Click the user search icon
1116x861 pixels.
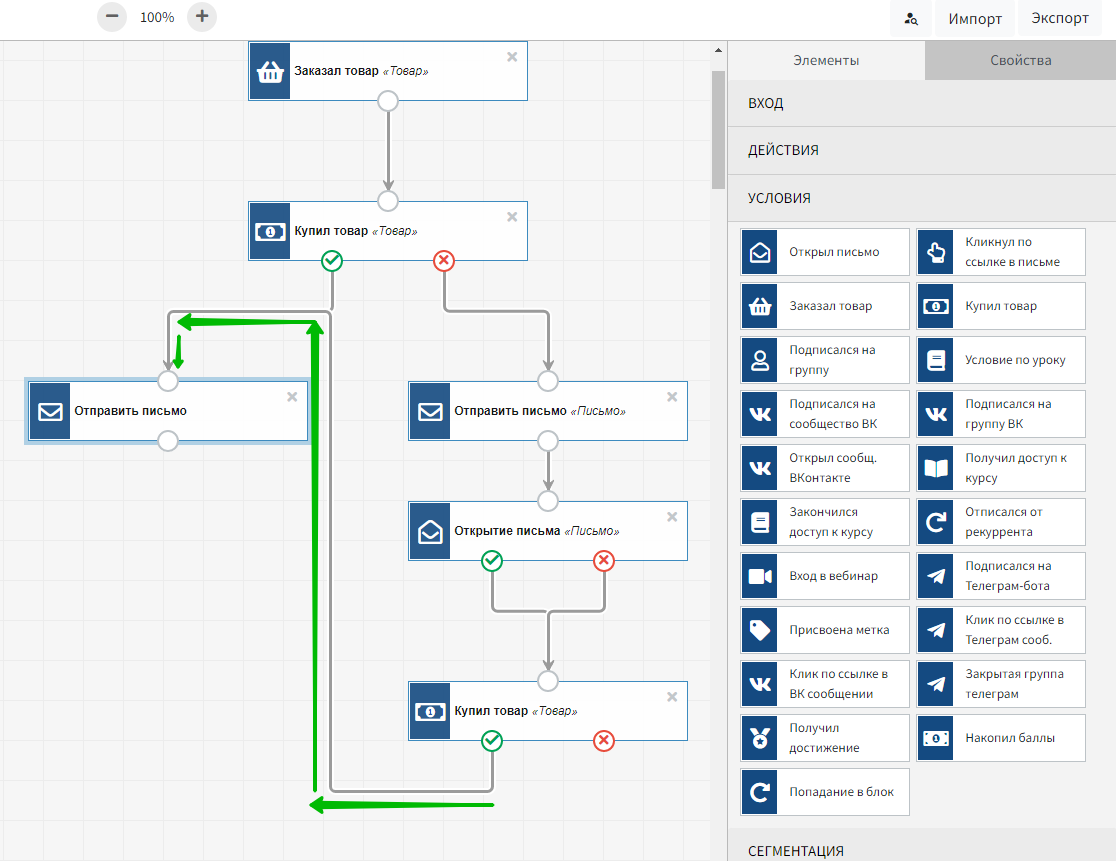click(911, 18)
